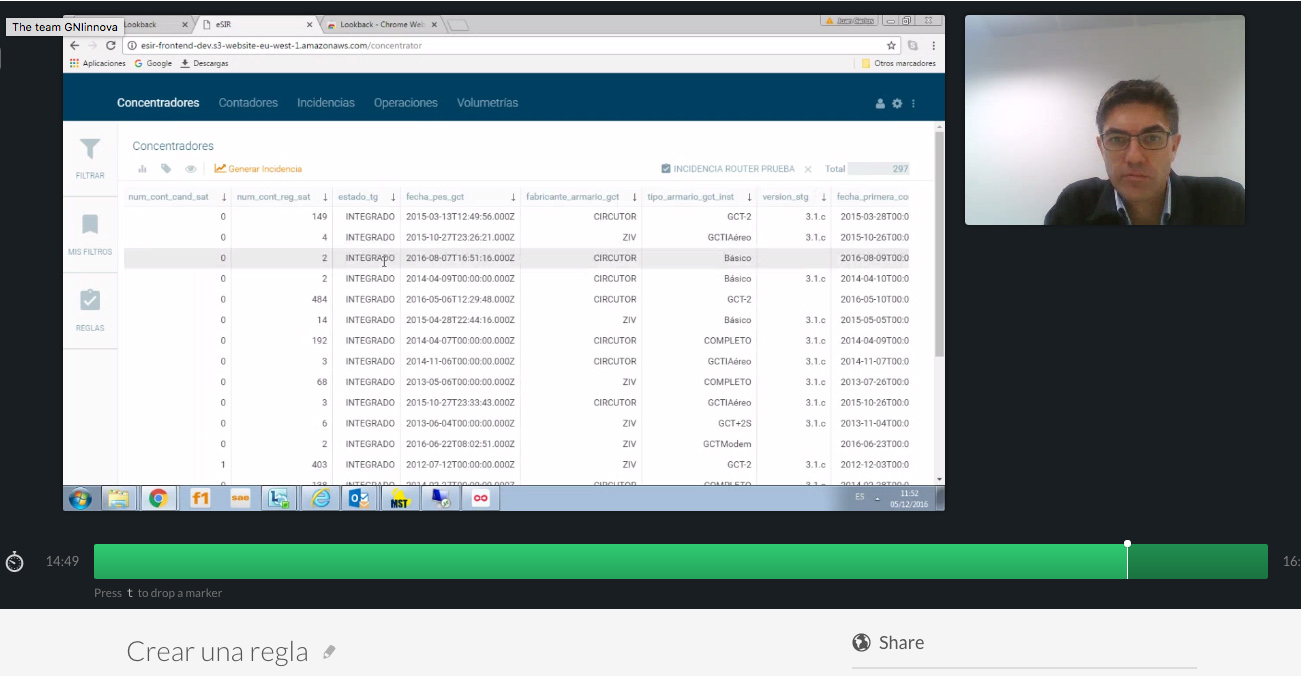Sort by fabricante_armario_gct column arrow
This screenshot has height=678, width=1301.
[634, 197]
